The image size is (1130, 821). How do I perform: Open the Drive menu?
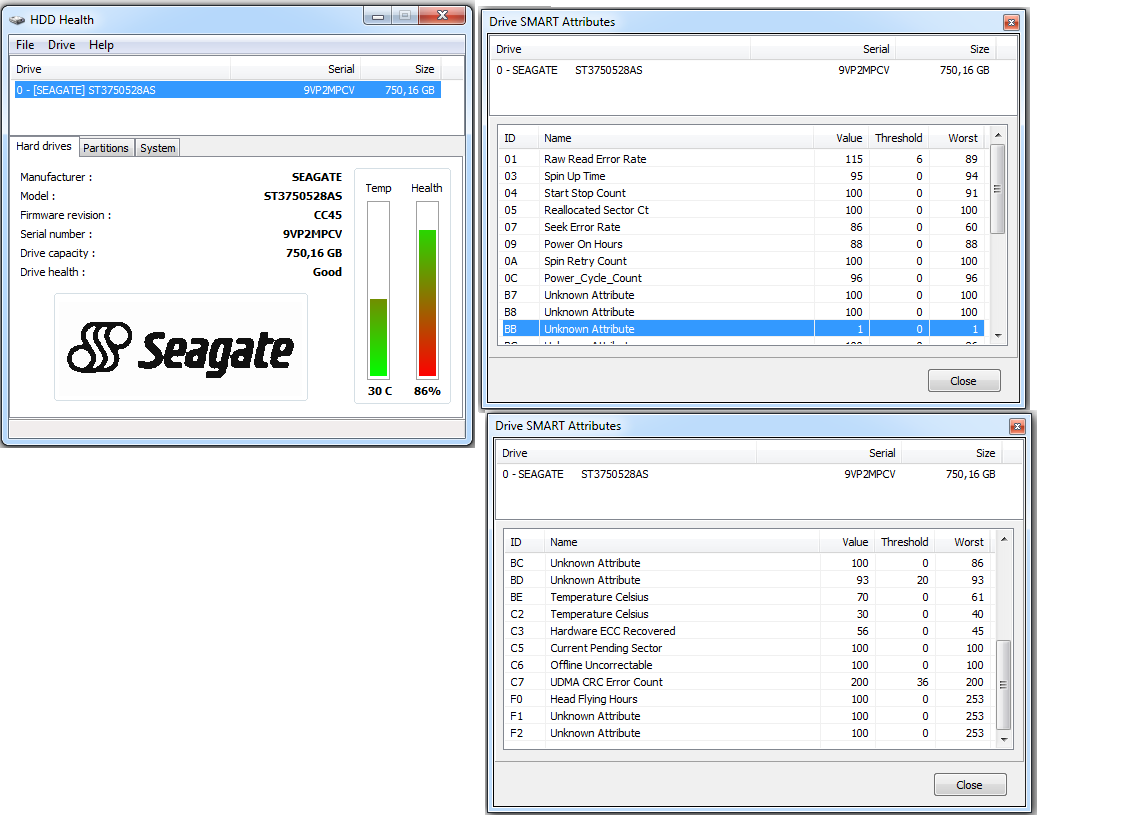click(x=61, y=45)
